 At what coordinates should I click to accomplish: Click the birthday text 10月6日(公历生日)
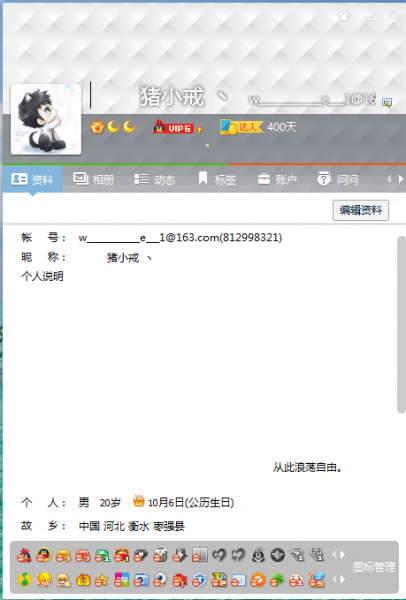pyautogui.click(x=191, y=502)
